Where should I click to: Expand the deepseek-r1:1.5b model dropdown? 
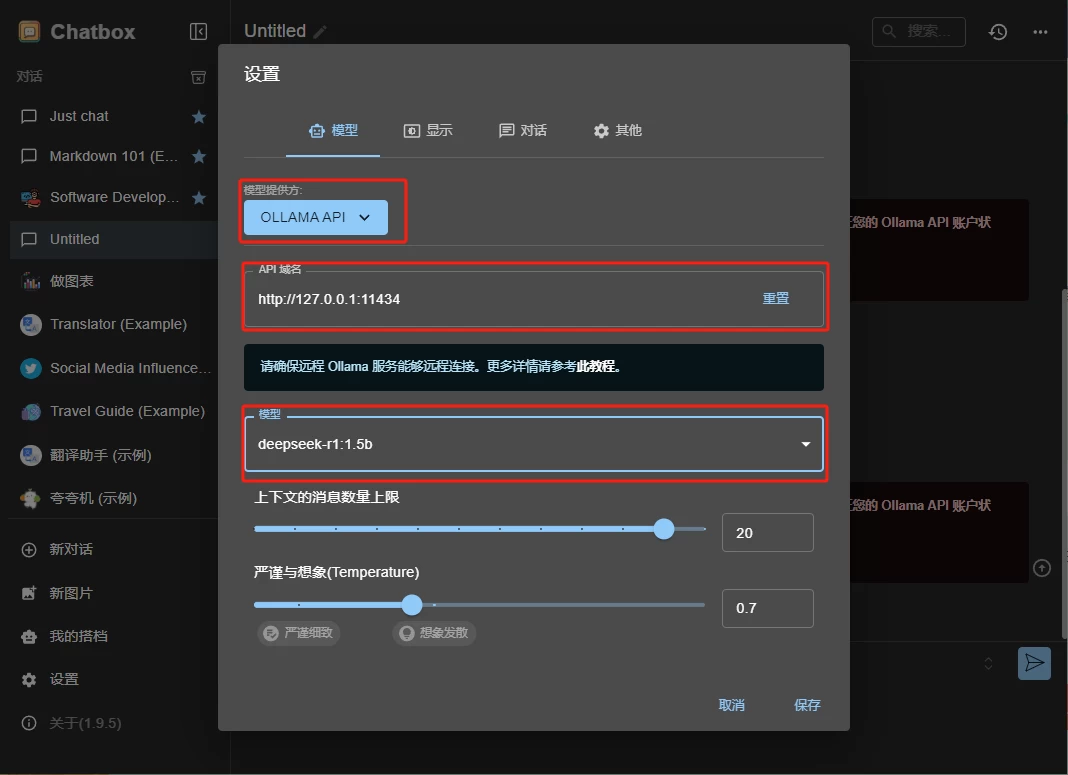[x=805, y=444]
